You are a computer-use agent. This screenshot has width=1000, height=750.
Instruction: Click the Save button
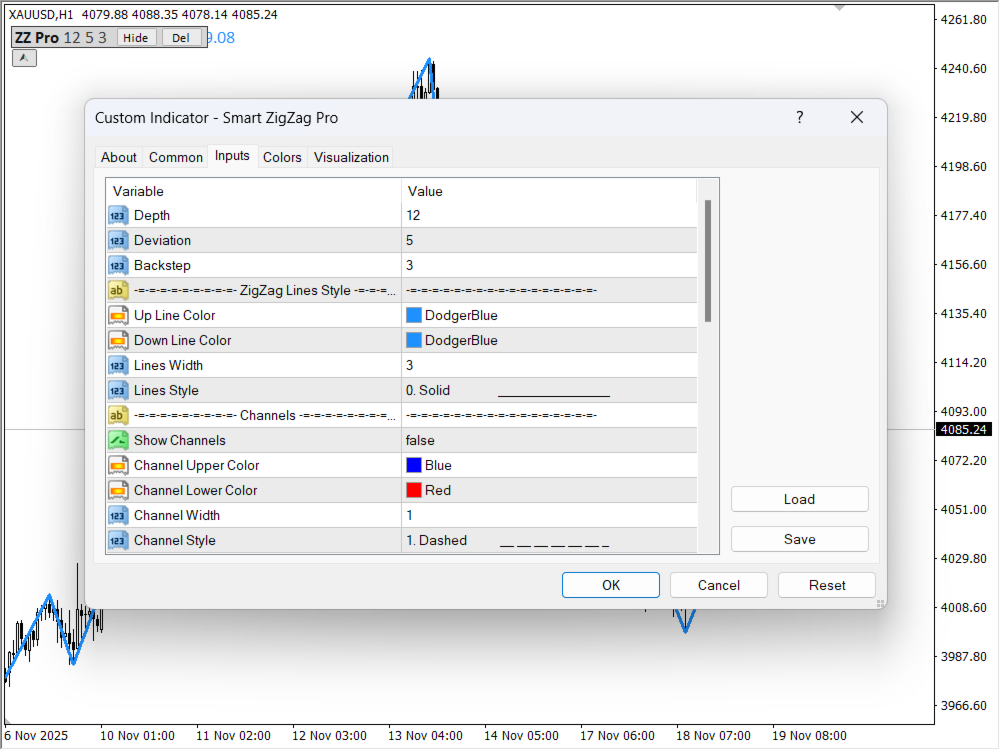point(799,539)
